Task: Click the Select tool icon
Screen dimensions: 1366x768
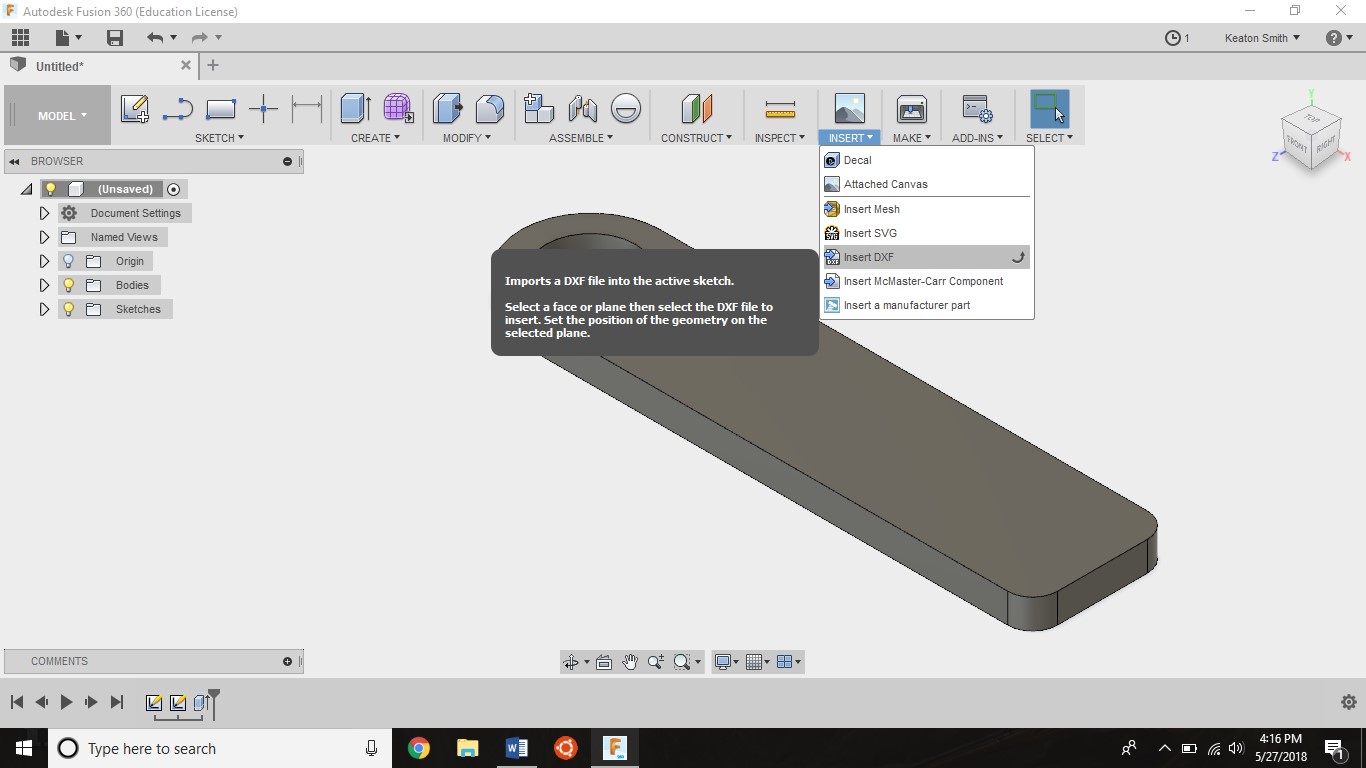Action: (x=1049, y=108)
